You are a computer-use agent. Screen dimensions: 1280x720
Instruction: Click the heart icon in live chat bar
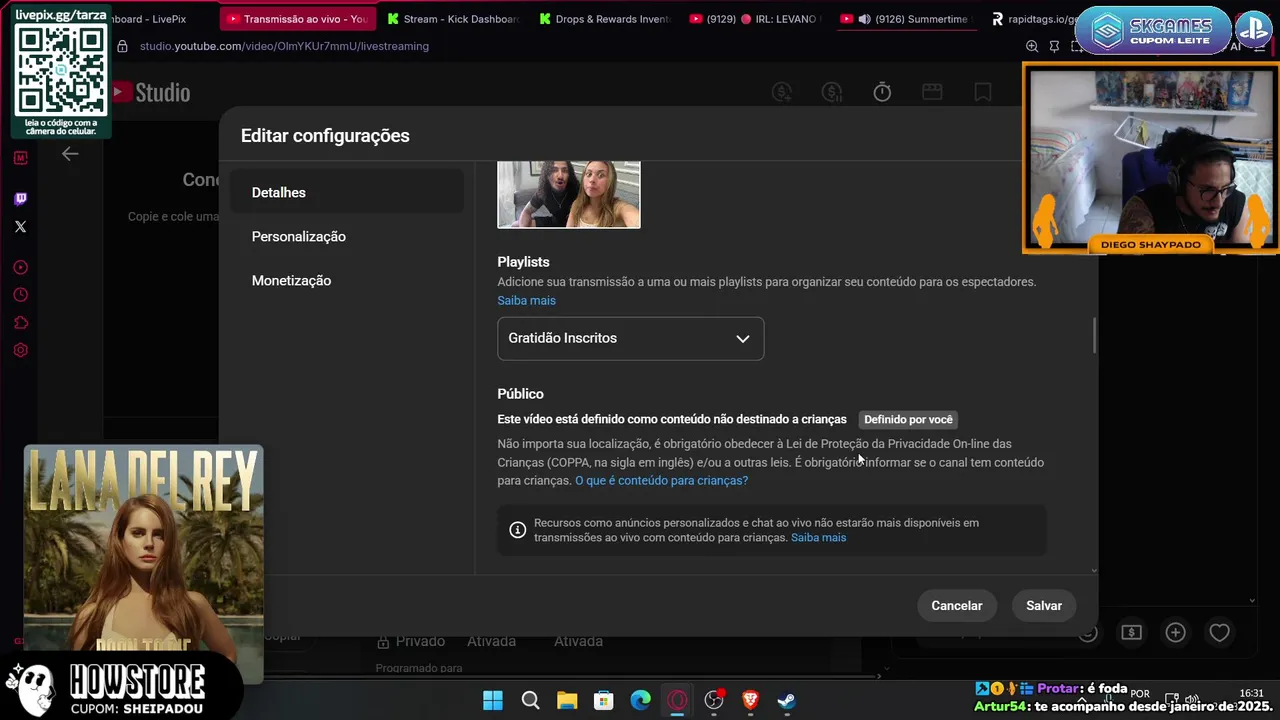1219,632
